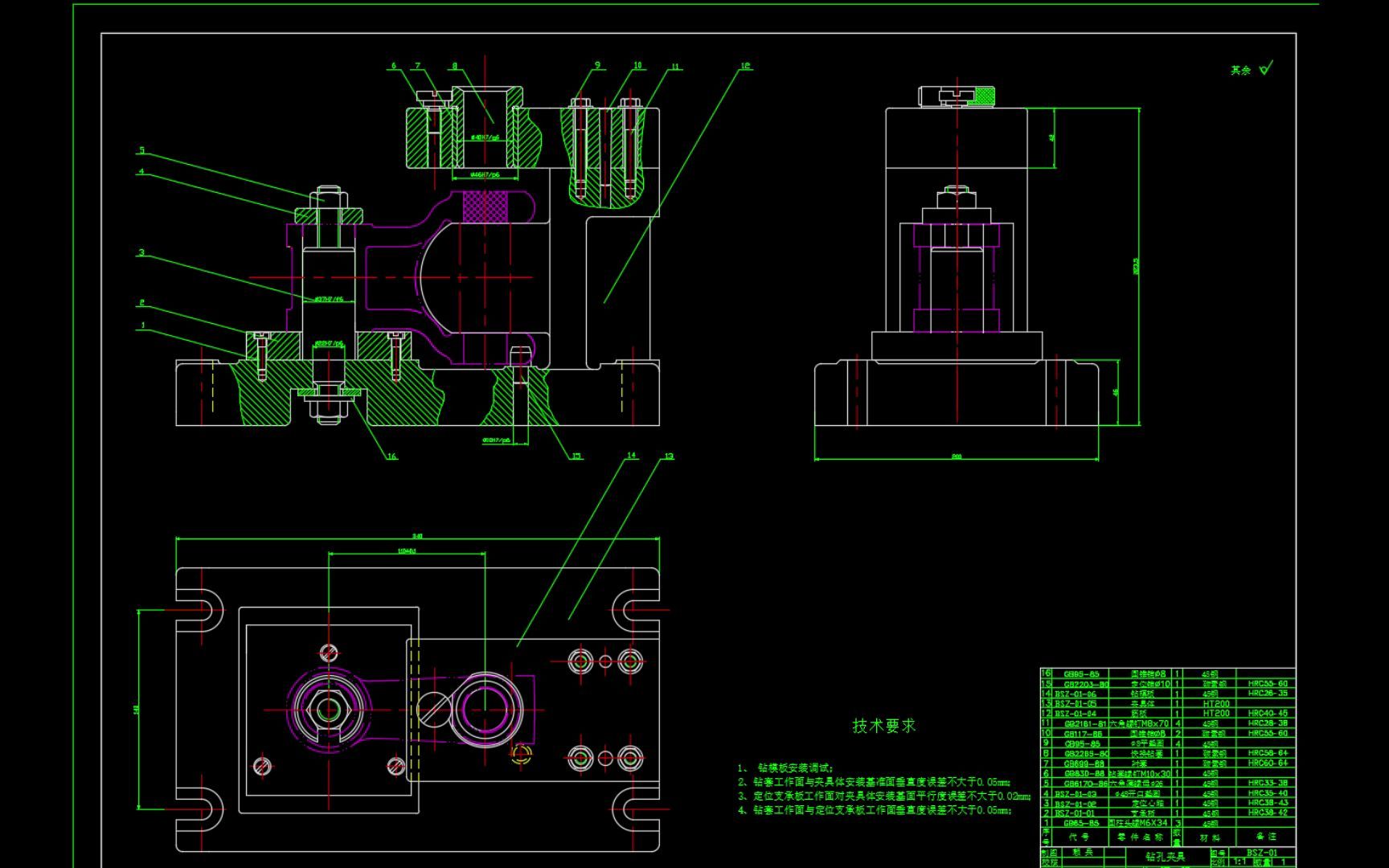Image resolution: width=1389 pixels, height=868 pixels.
Task: Select hardness note 'HRC26-35'
Action: [x=1268, y=693]
